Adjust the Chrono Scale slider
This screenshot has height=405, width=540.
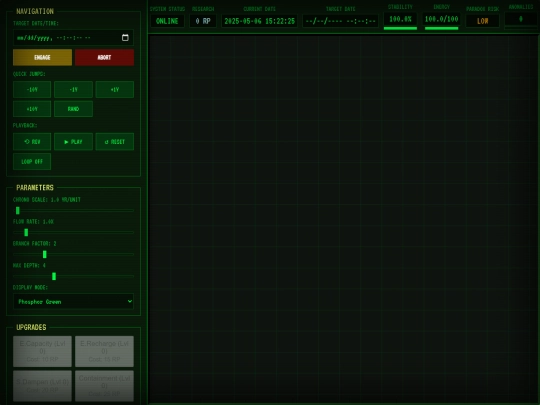pyautogui.click(x=73, y=210)
